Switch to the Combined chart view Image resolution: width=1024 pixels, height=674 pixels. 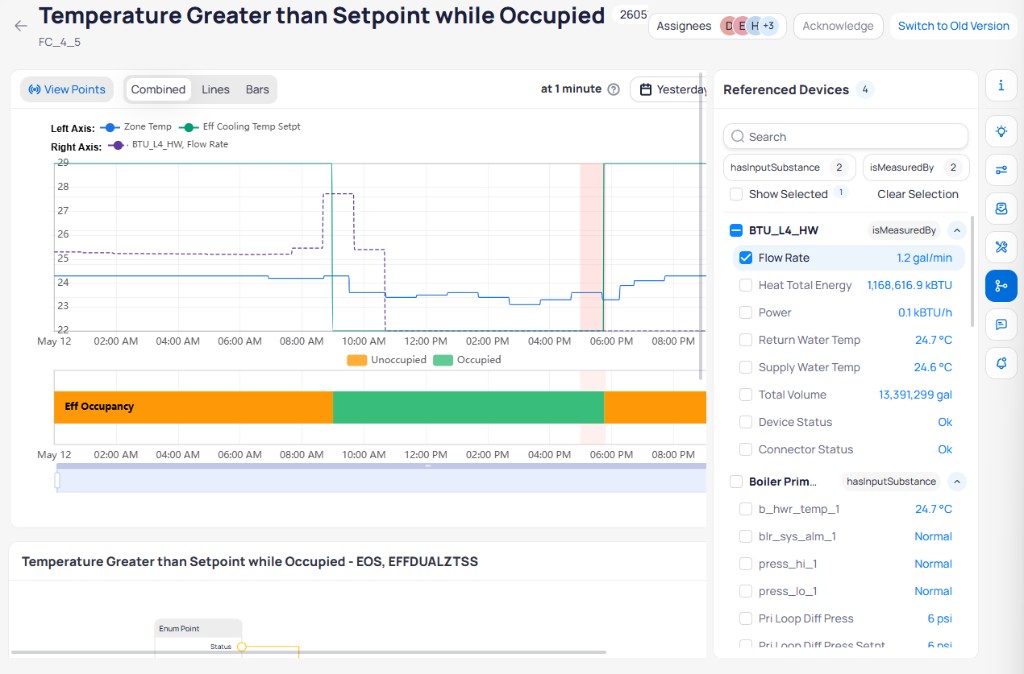(x=158, y=89)
